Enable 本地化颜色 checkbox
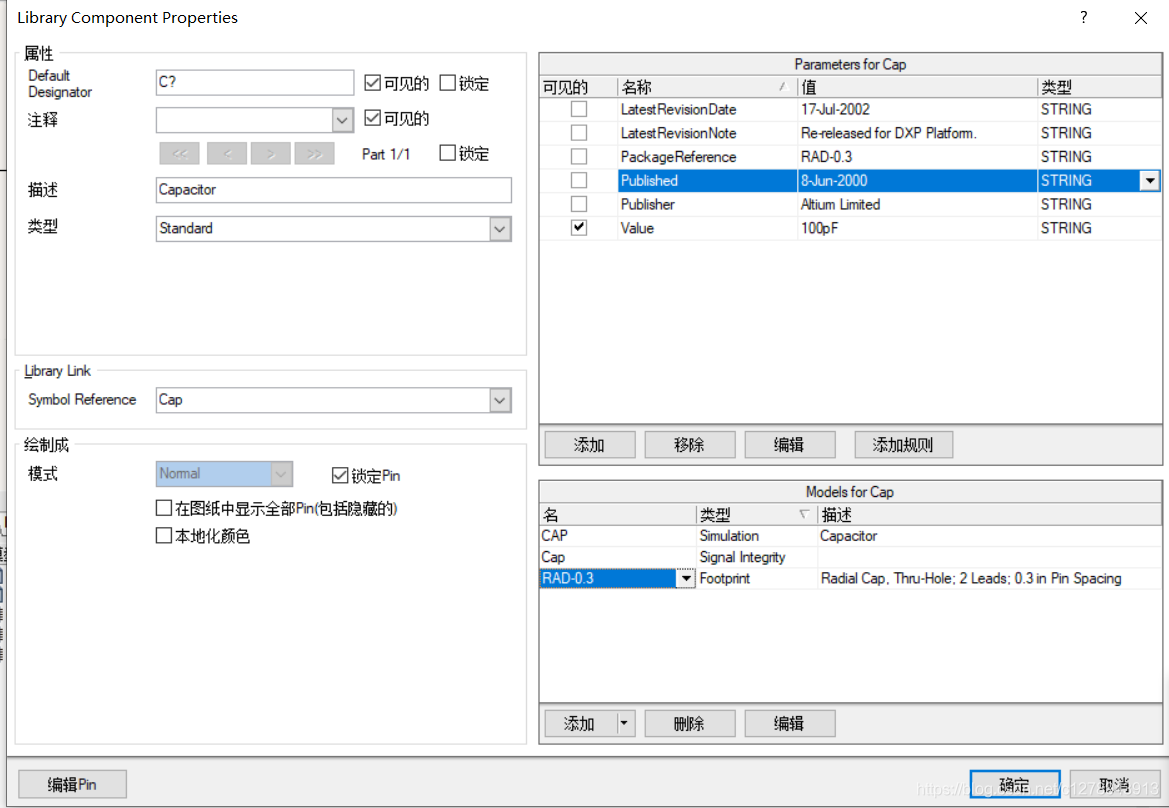 point(164,536)
